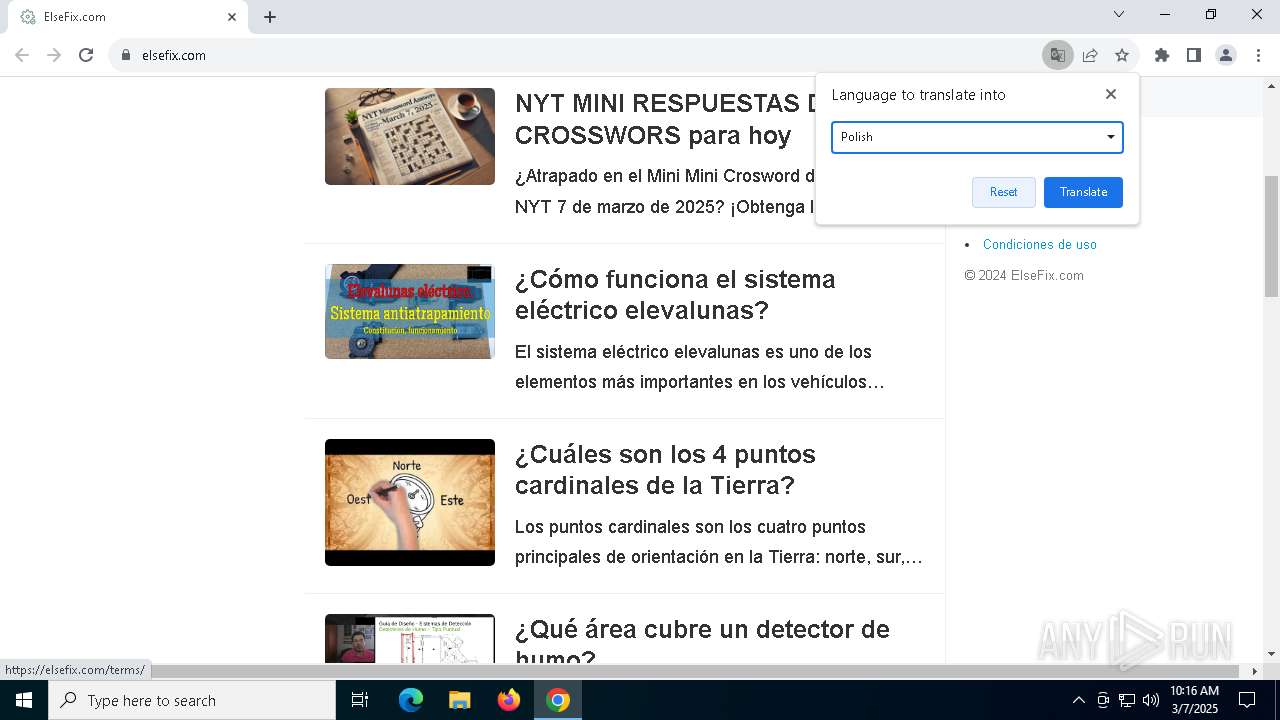Image resolution: width=1280 pixels, height=720 pixels.
Task: Open the network tray icon
Action: click(1127, 700)
